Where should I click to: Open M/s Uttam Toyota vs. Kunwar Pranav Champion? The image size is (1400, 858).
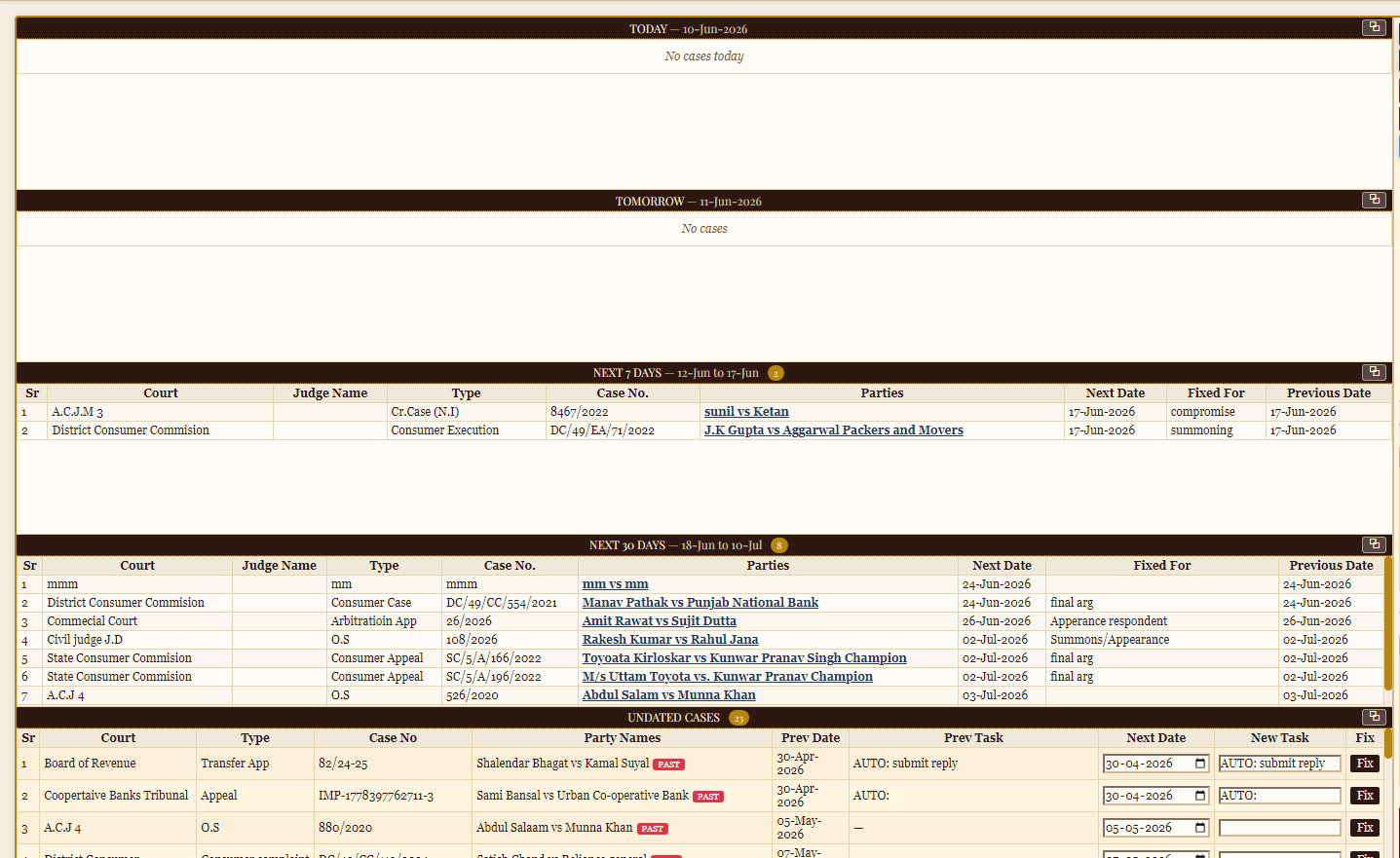coord(728,677)
